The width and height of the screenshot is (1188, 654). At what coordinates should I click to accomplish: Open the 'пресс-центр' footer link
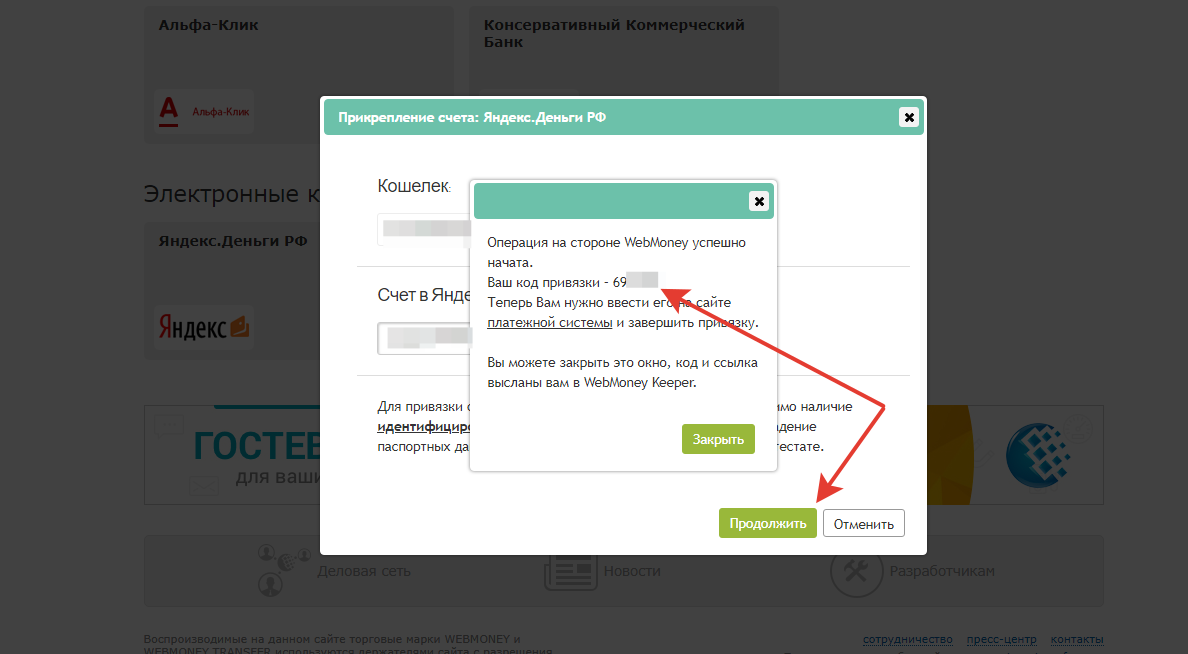pyautogui.click(x=1001, y=640)
